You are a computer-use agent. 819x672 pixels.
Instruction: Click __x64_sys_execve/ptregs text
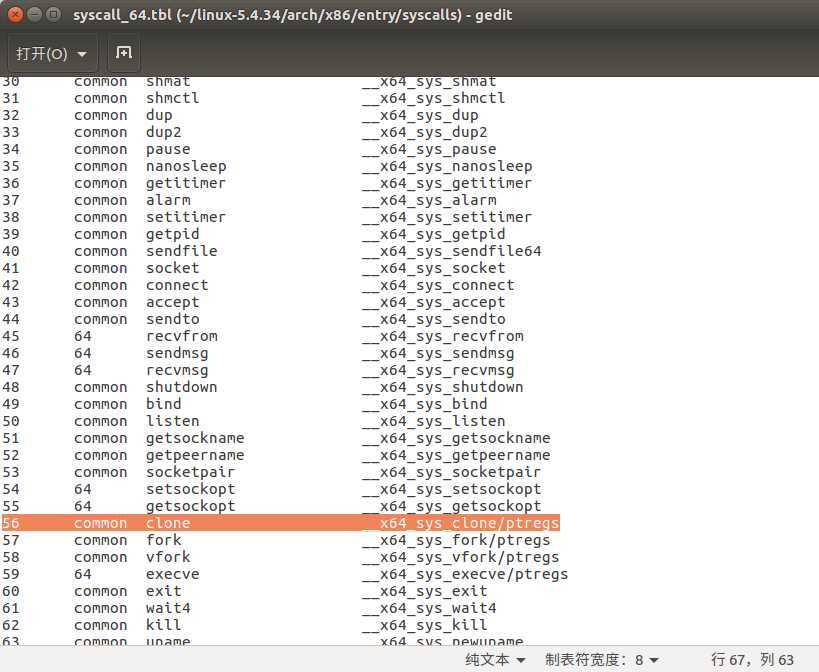coord(465,574)
